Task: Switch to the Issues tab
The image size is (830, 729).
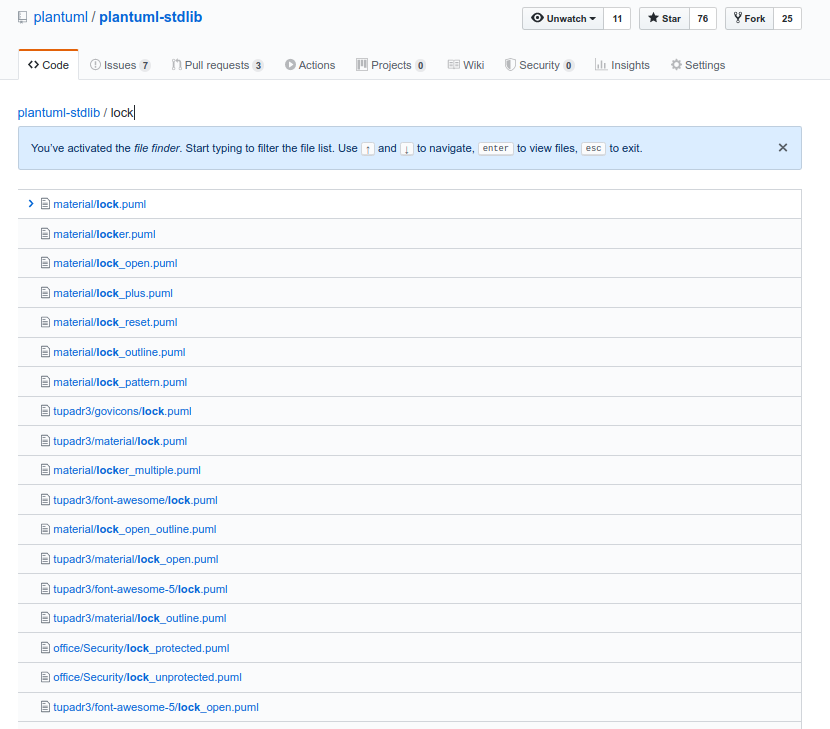Action: click(x=120, y=65)
